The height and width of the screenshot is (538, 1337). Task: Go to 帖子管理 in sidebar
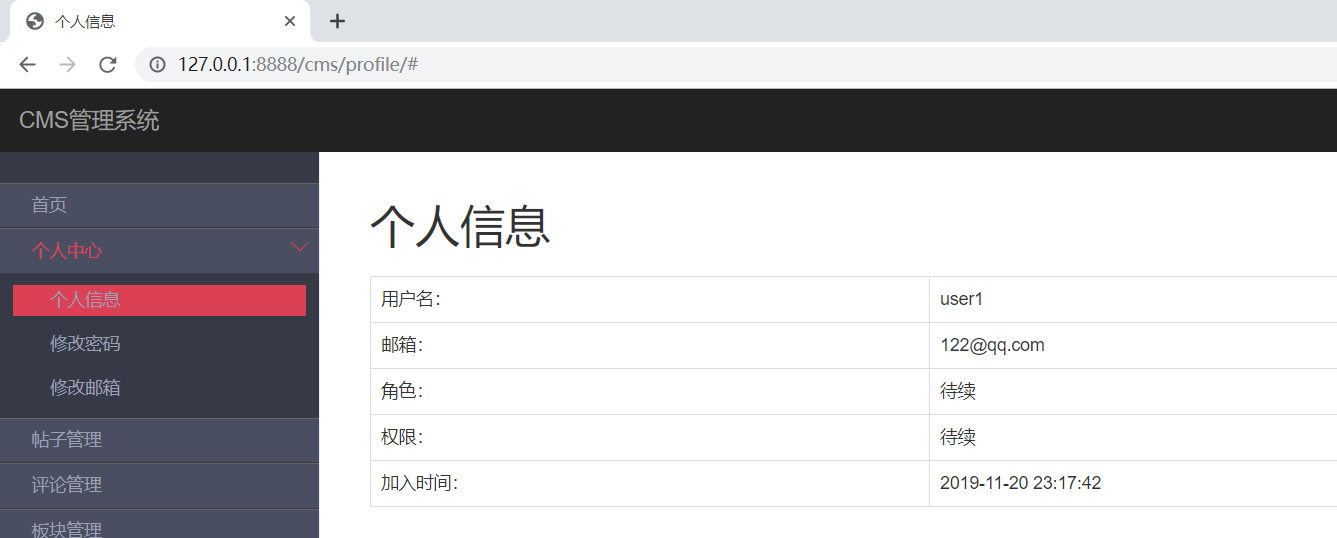coord(159,440)
